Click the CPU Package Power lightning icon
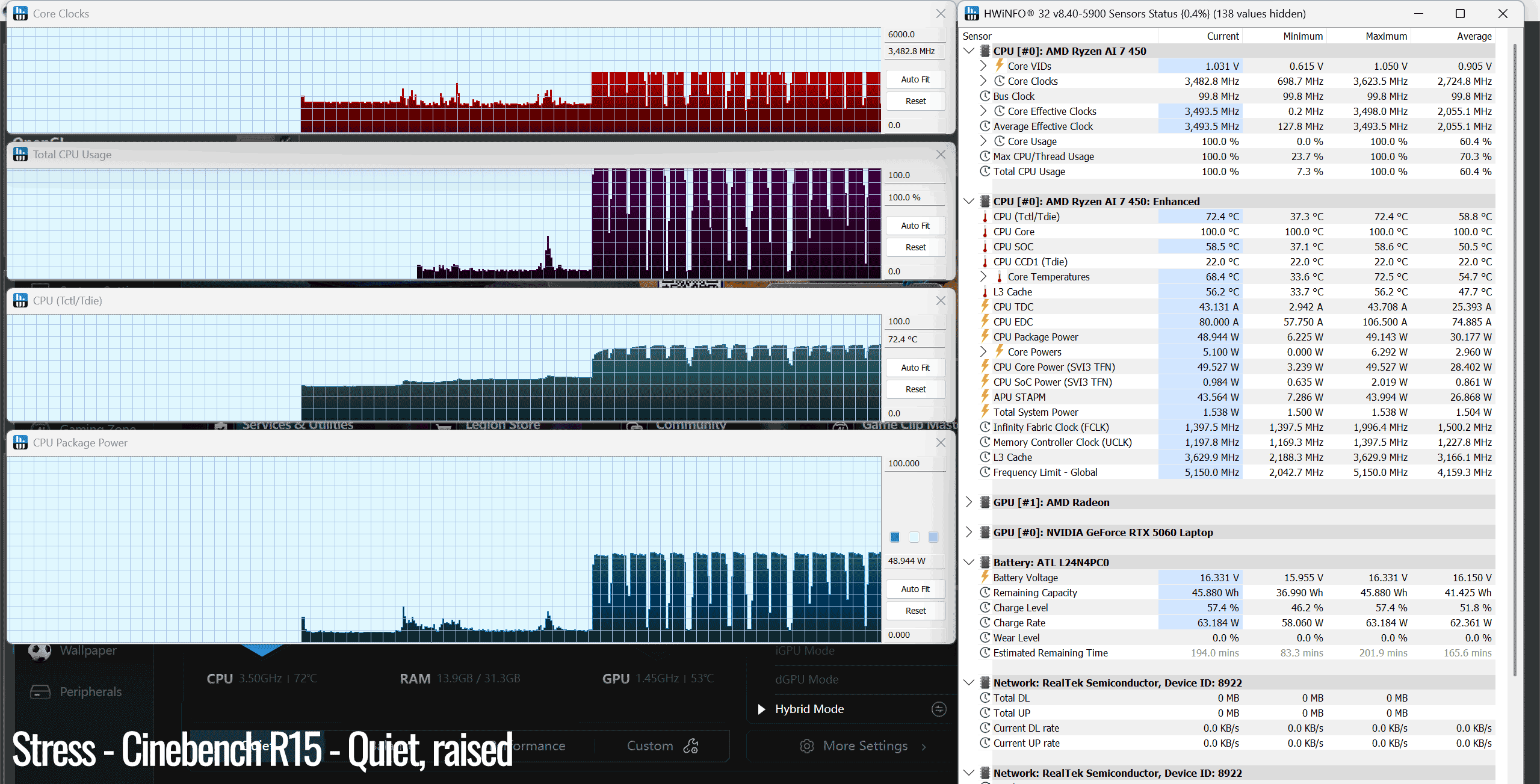This screenshot has height=784, width=1540. pyautogui.click(x=985, y=336)
